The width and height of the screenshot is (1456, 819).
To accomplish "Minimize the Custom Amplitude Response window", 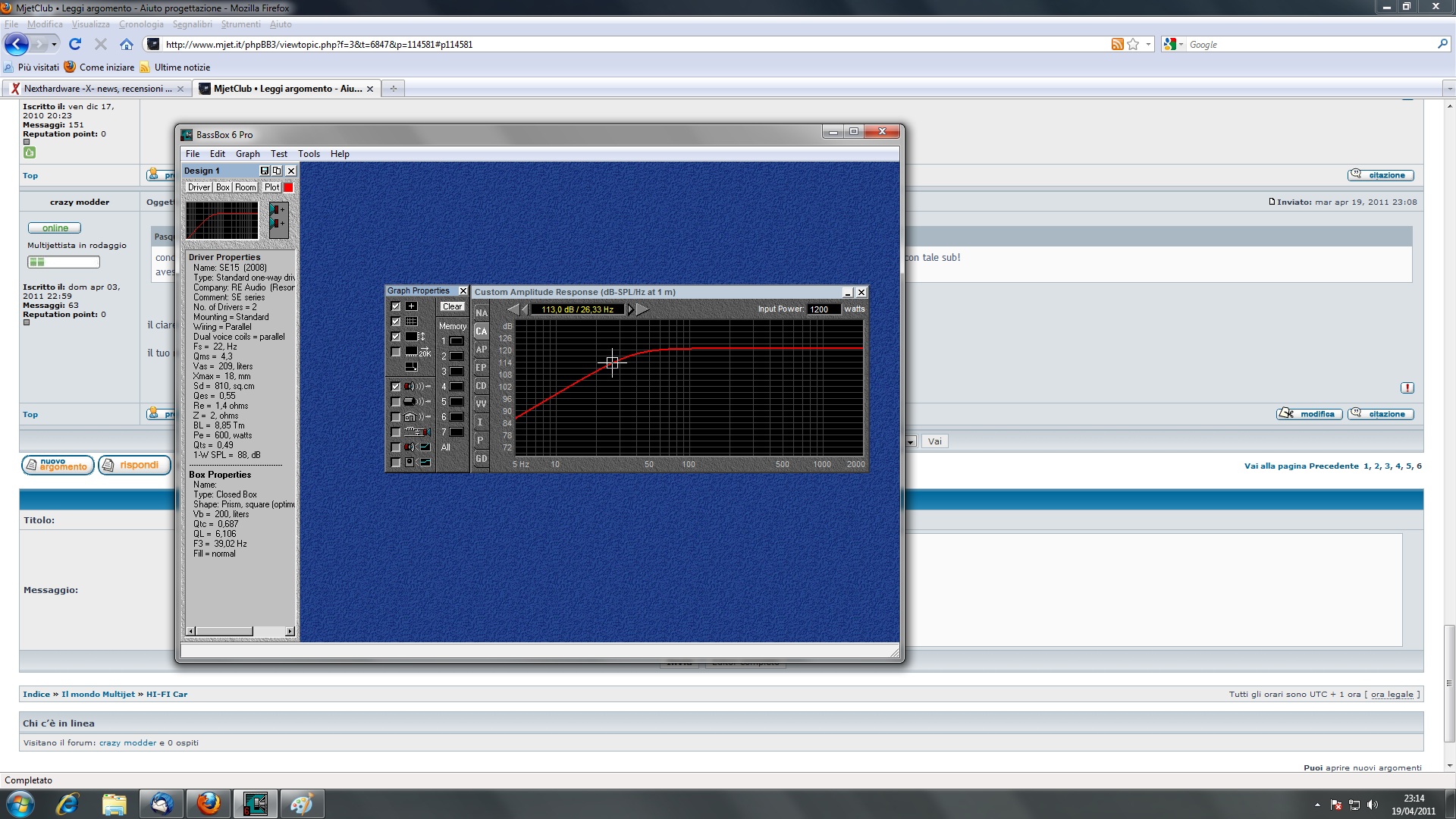I will pos(848,293).
